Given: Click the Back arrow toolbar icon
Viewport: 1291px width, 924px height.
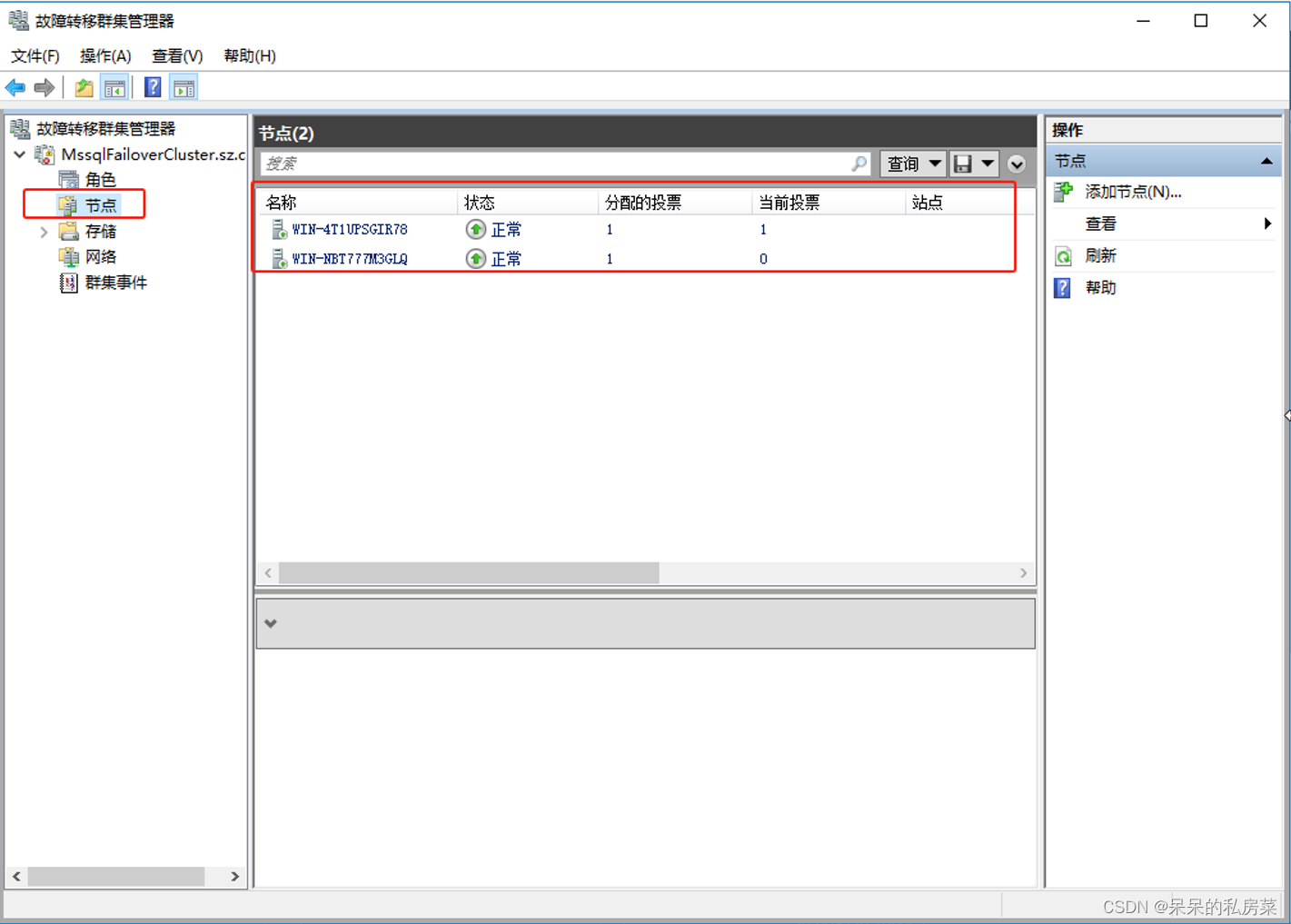Looking at the screenshot, I should click(15, 88).
